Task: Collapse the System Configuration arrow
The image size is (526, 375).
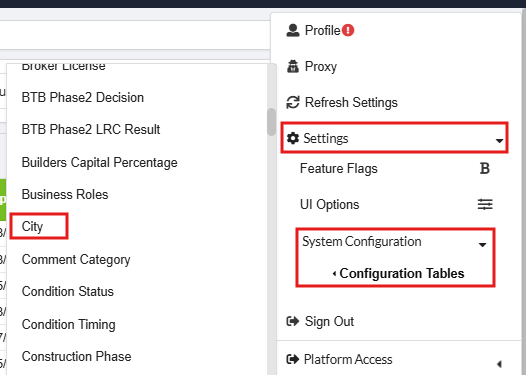Action: tap(482, 245)
